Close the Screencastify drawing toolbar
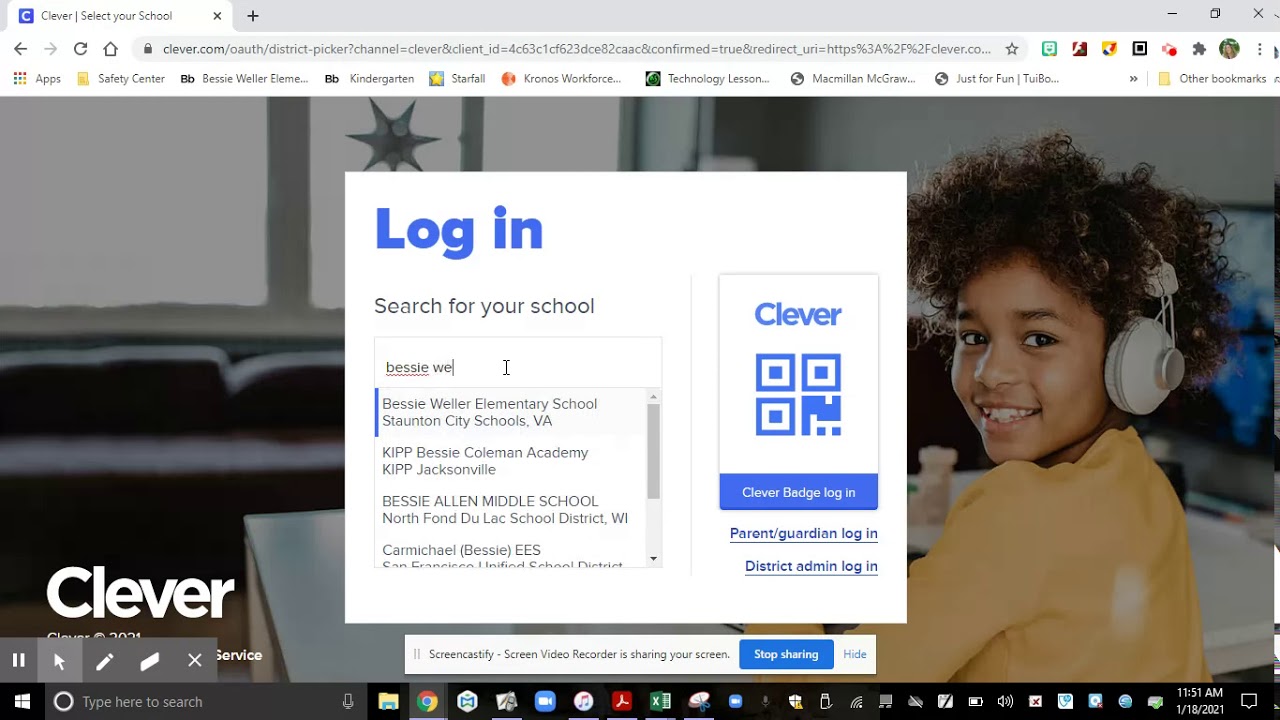1280x720 pixels. point(195,660)
